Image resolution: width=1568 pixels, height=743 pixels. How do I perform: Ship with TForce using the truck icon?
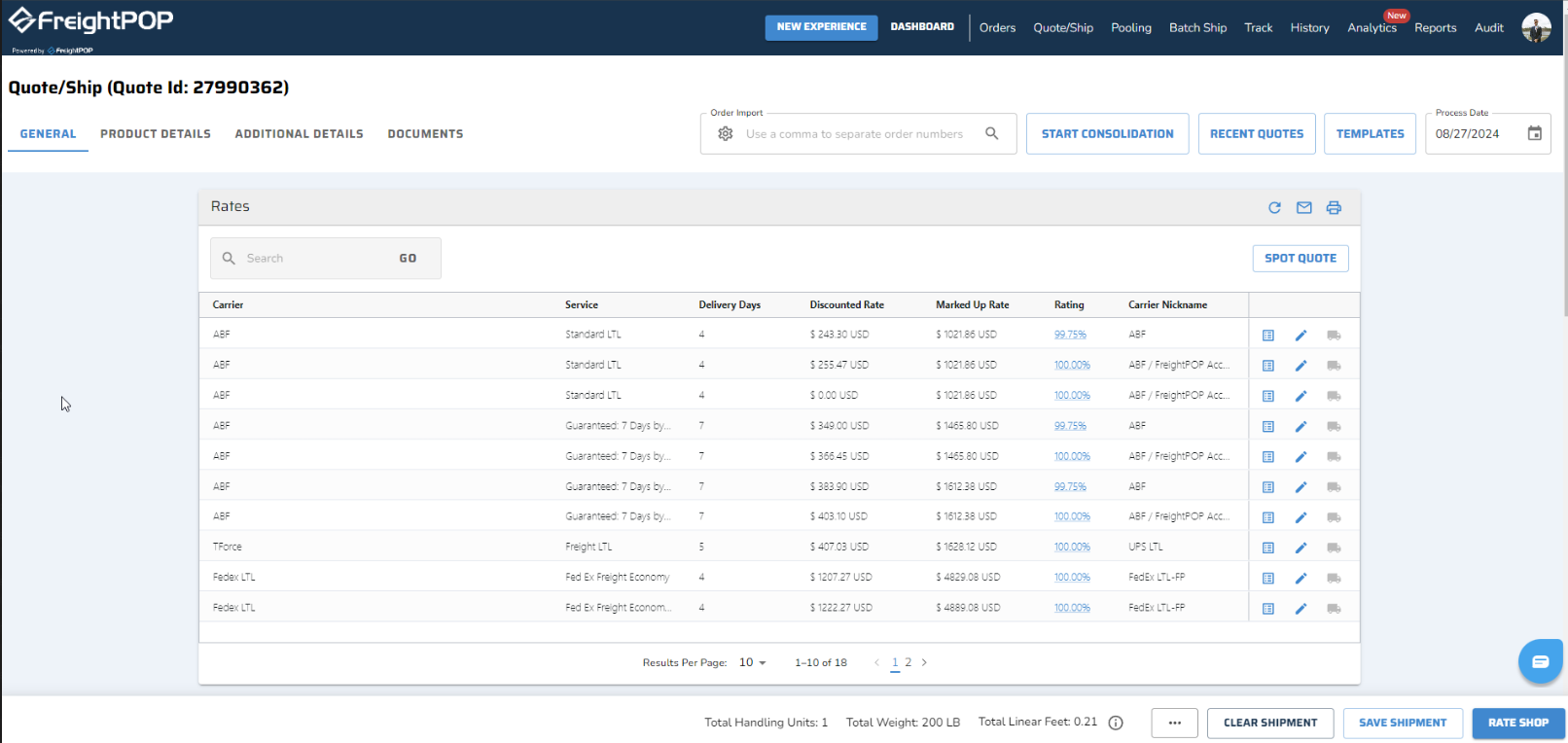(x=1334, y=548)
